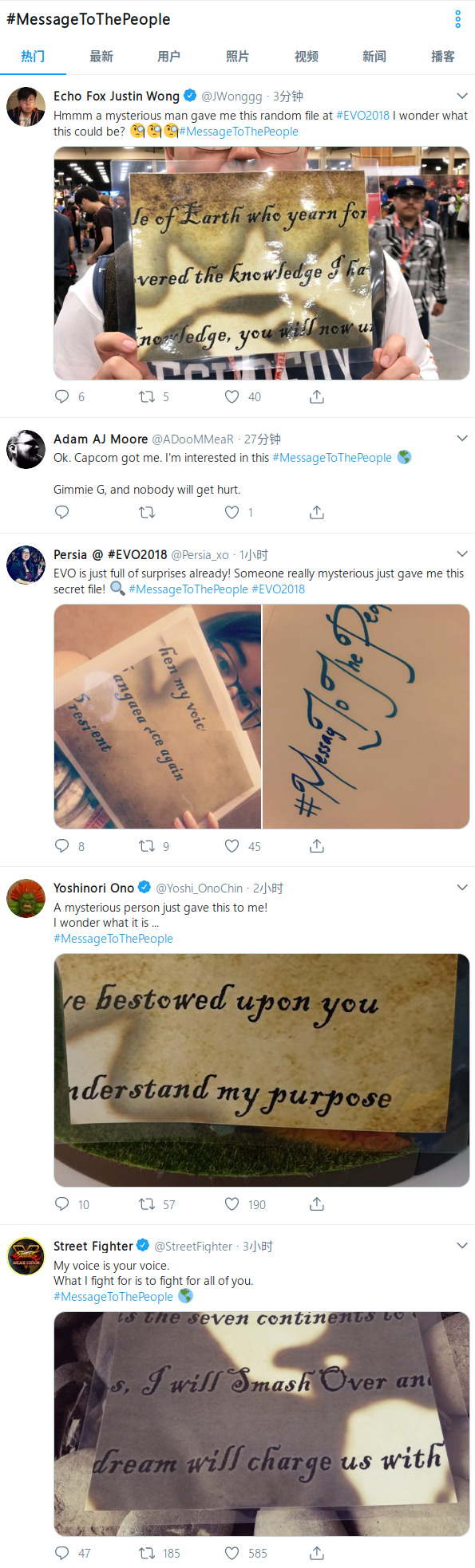This screenshot has height=1568, width=475.
Task: Like the Persia @ #EVO2018 tweet
Action: (x=232, y=846)
